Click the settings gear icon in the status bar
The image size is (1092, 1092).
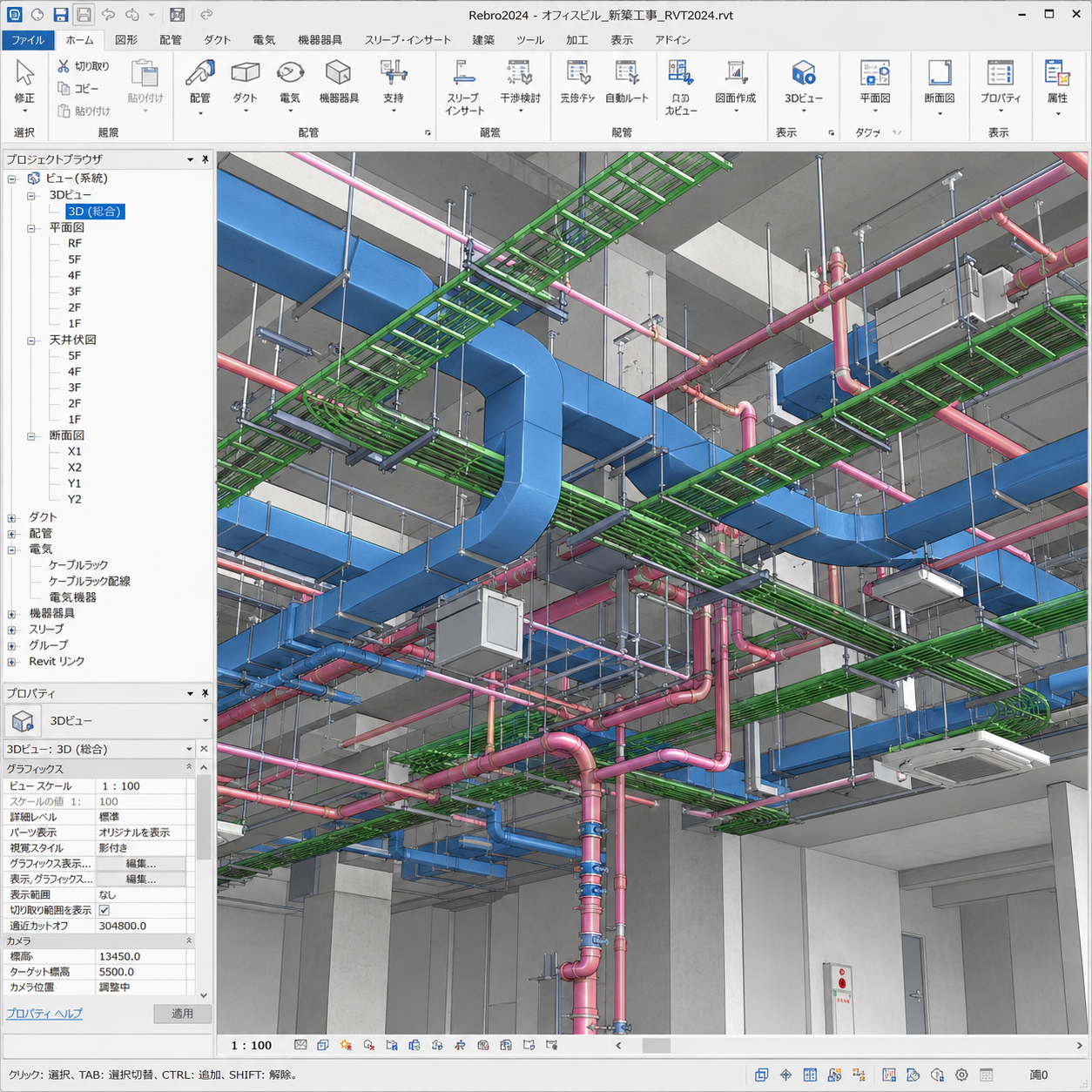(961, 1075)
